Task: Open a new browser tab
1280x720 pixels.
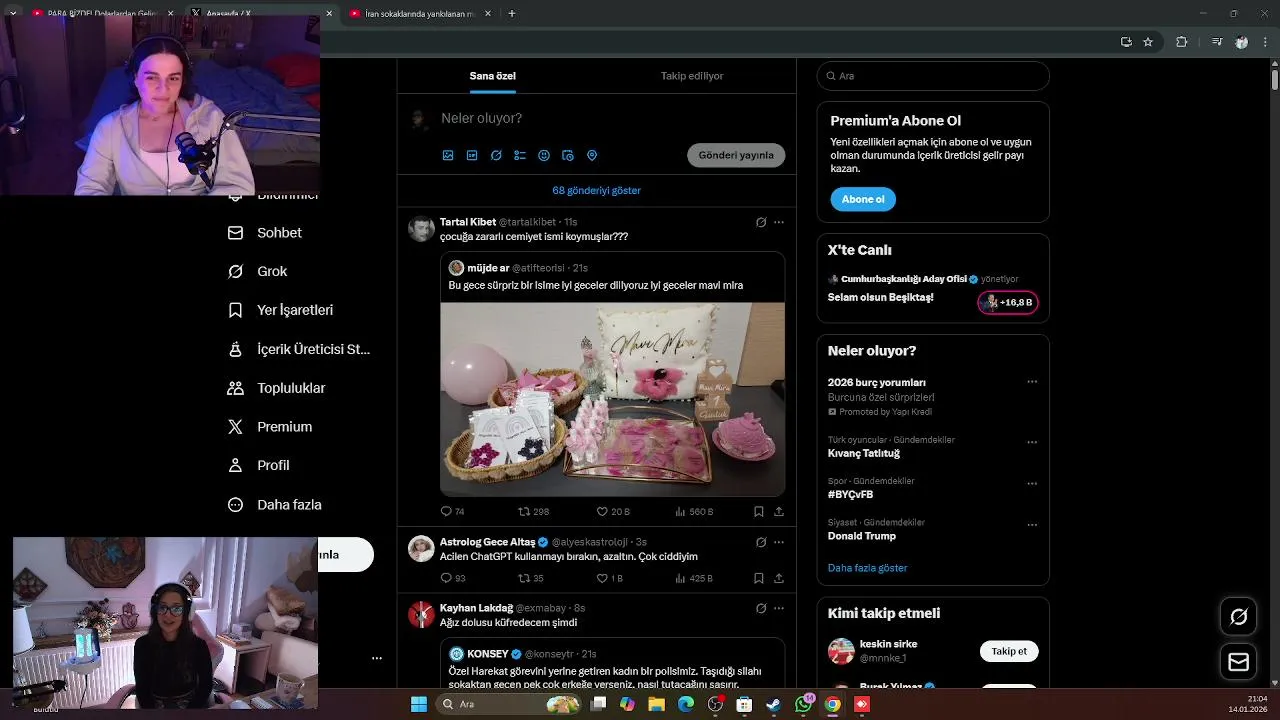Action: (x=512, y=14)
